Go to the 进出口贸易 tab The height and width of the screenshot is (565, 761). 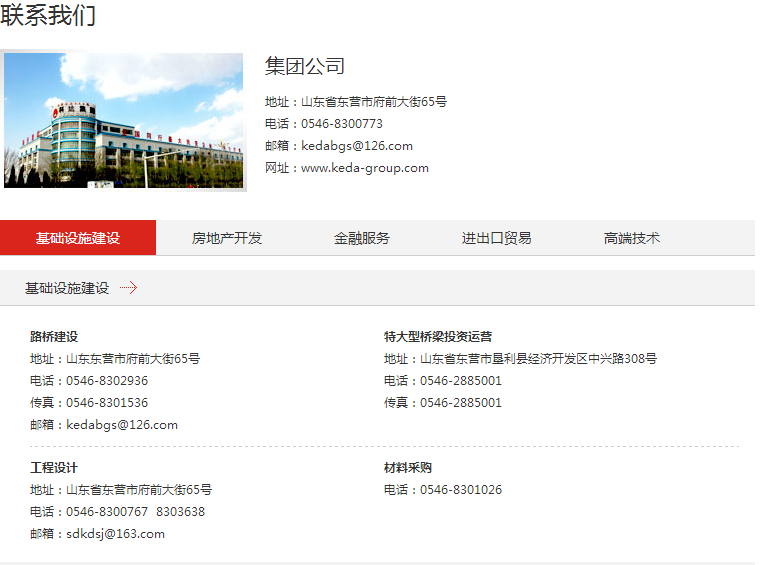point(497,238)
